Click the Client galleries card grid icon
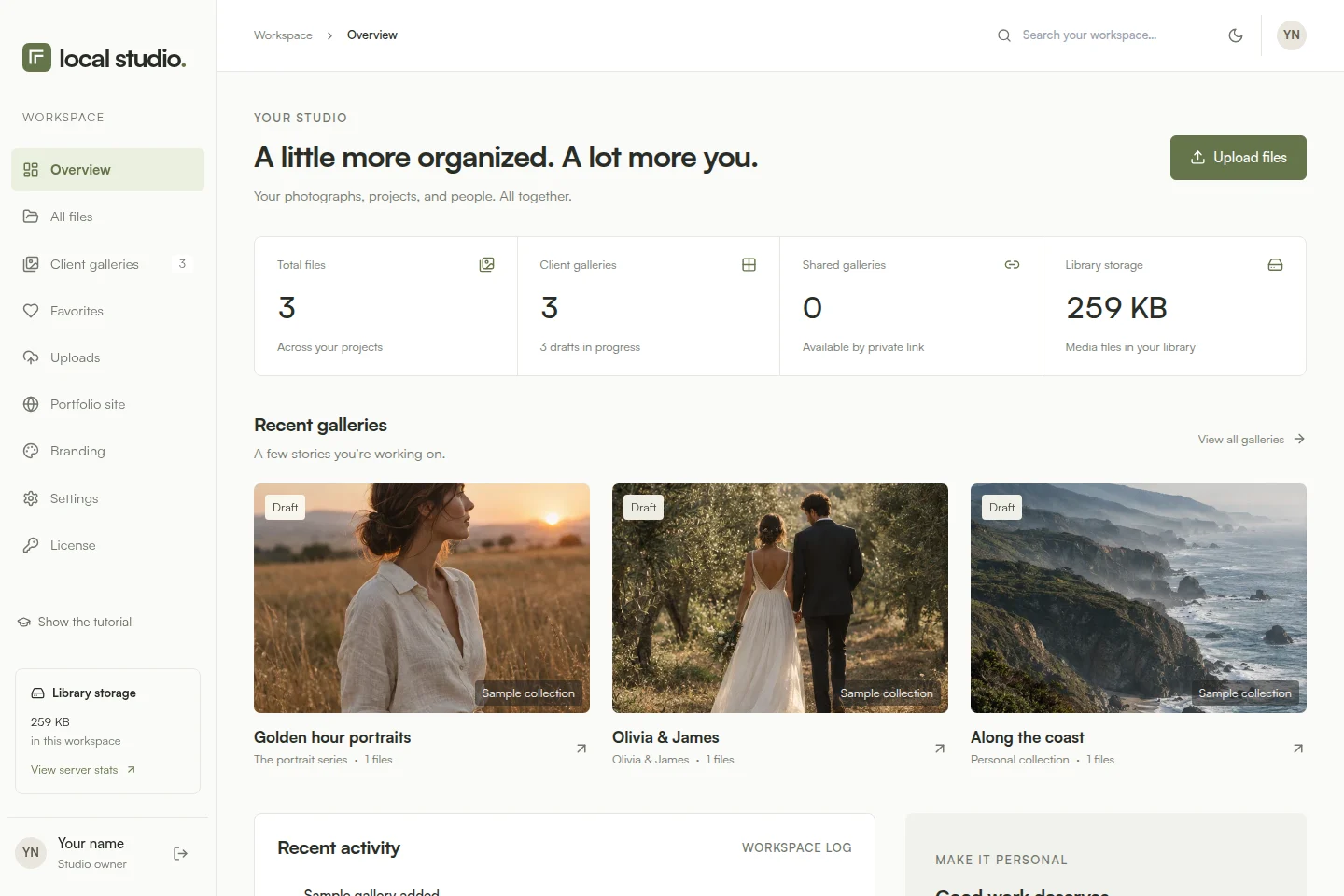Image resolution: width=1344 pixels, height=896 pixels. pos(749,265)
